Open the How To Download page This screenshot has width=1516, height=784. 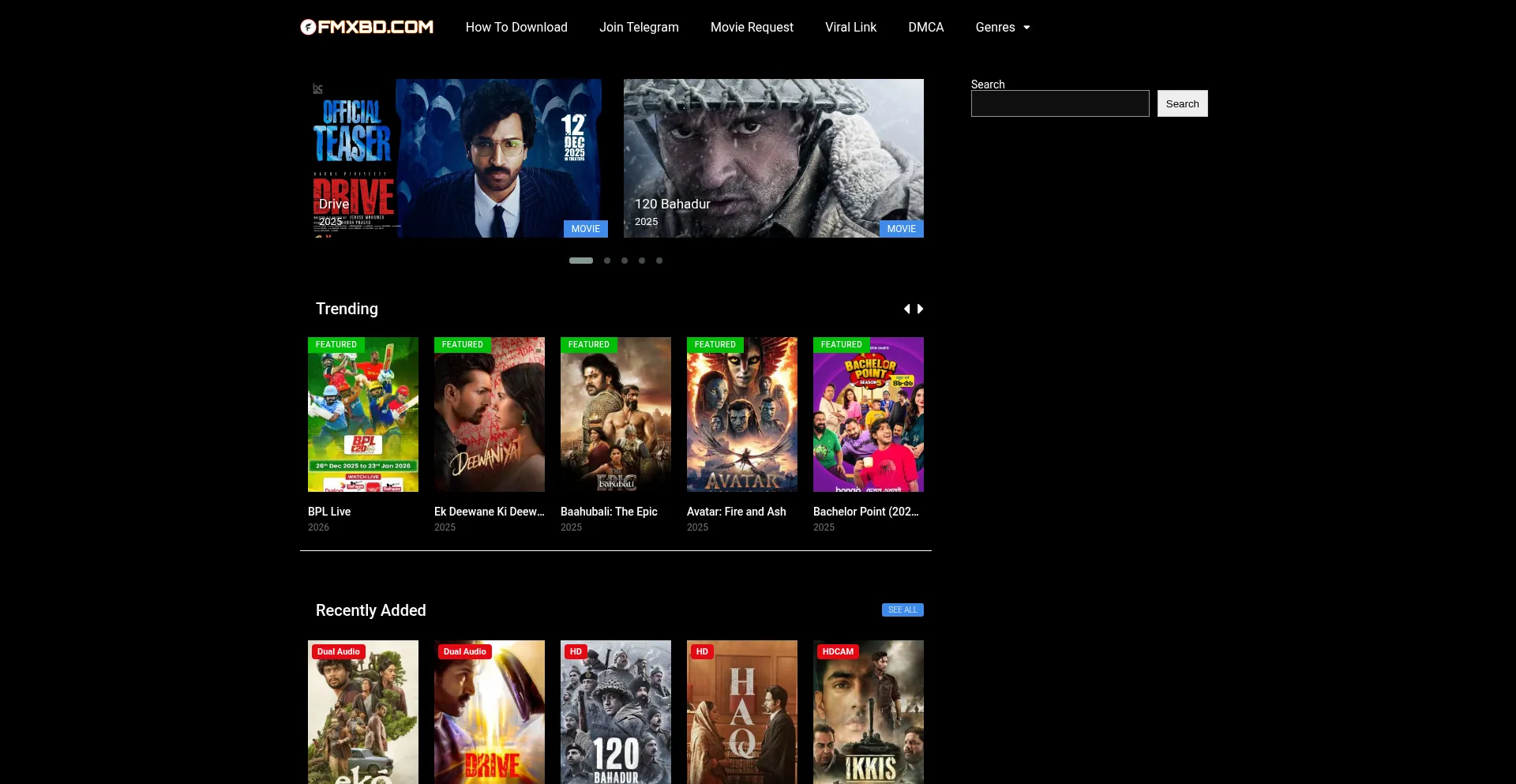(x=516, y=27)
